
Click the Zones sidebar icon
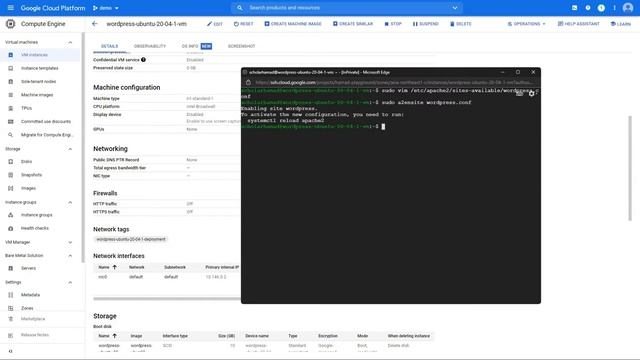pyautogui.click(x=11, y=308)
